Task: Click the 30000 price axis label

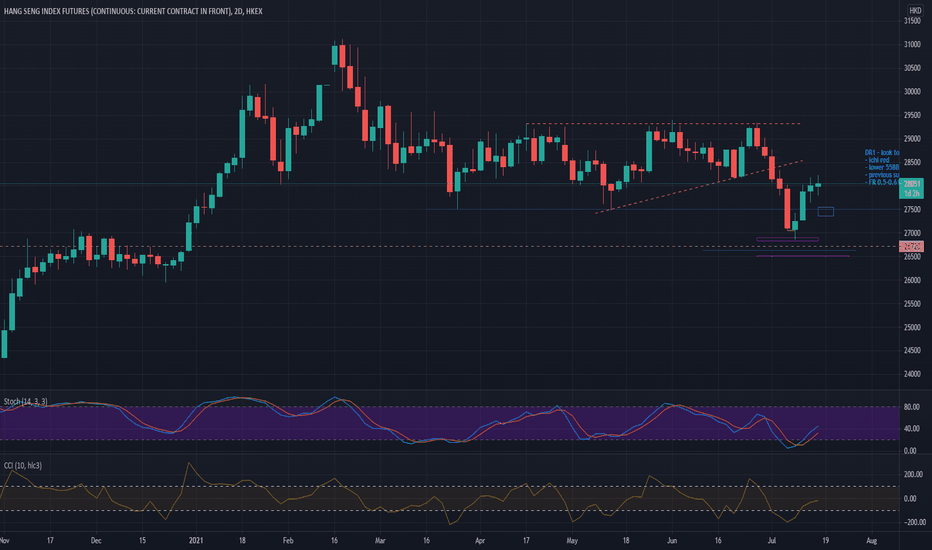Action: click(912, 92)
